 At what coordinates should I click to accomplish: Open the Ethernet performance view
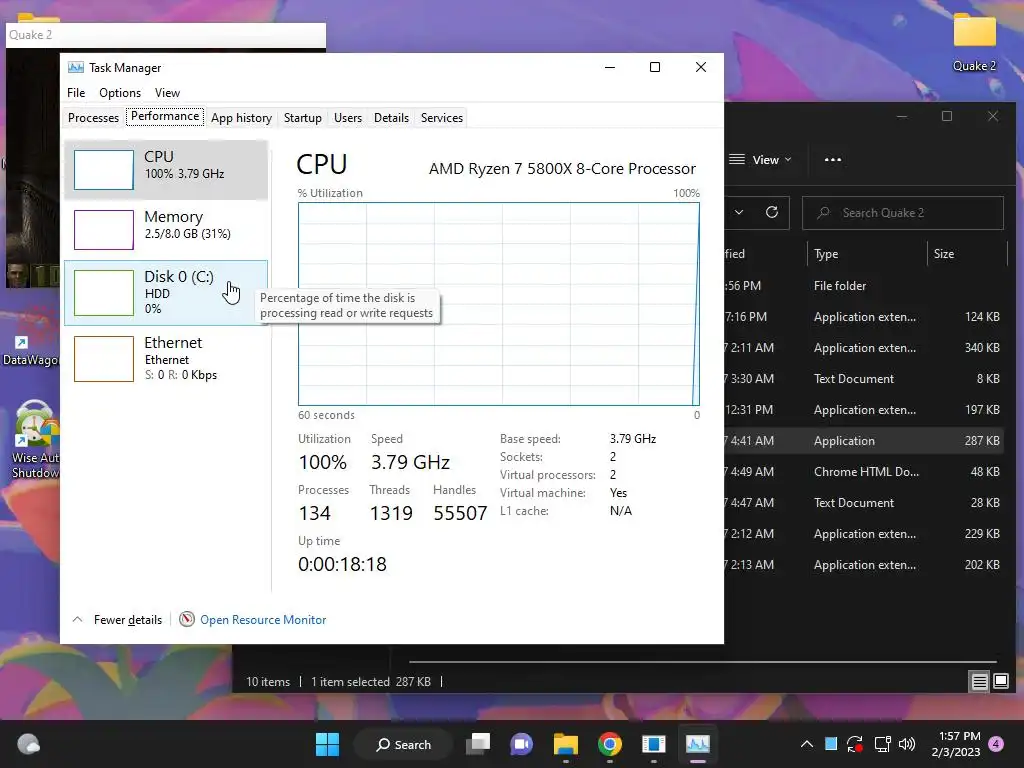166,358
